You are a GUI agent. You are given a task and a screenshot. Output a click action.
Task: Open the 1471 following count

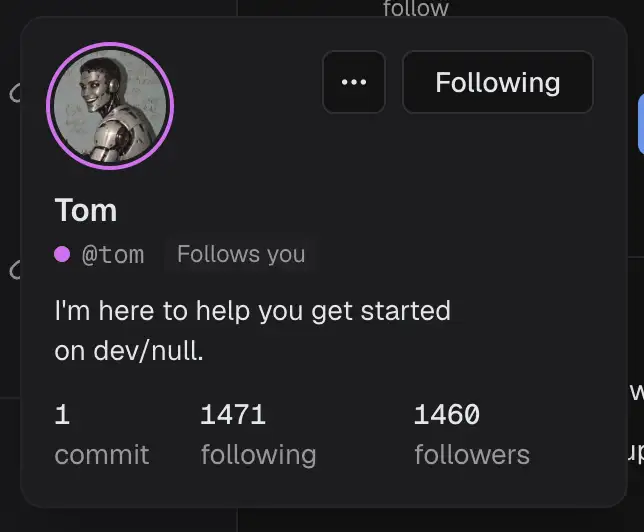(233, 414)
